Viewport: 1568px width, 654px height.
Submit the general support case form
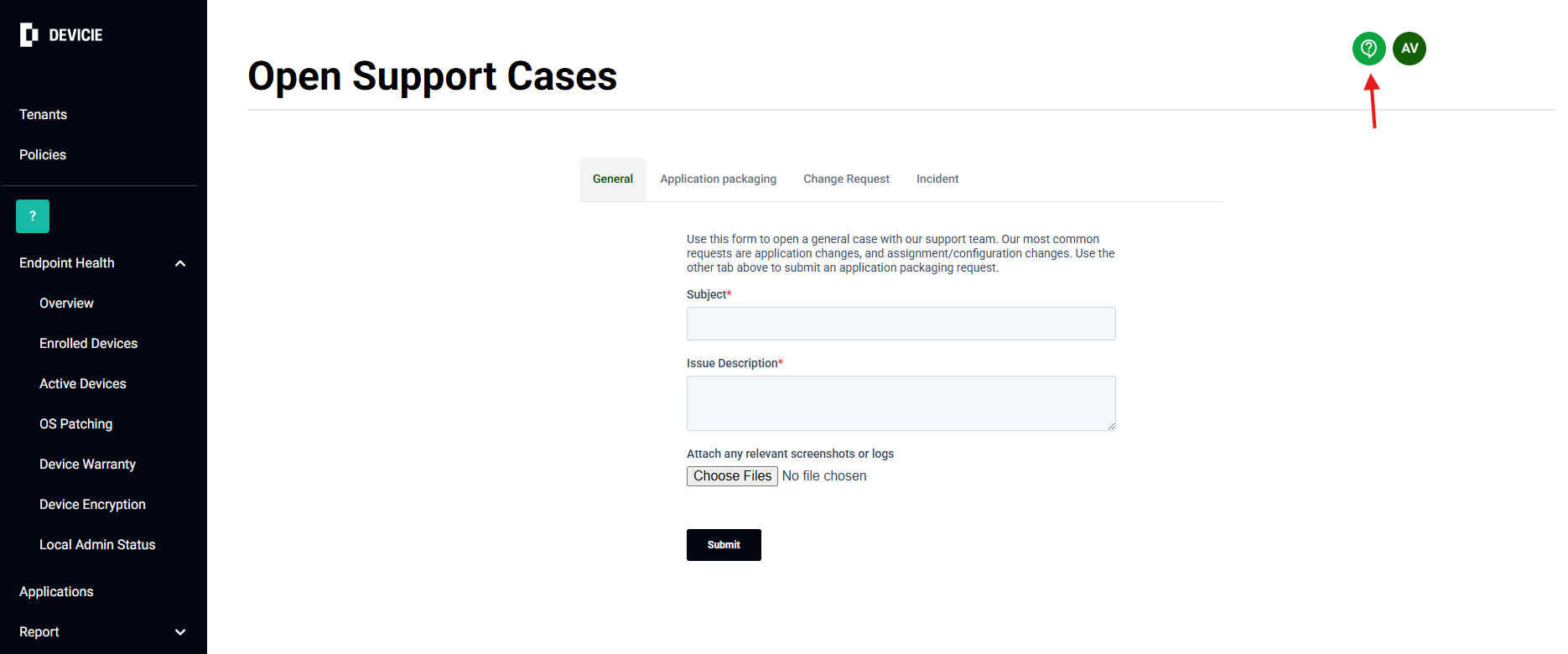(723, 544)
